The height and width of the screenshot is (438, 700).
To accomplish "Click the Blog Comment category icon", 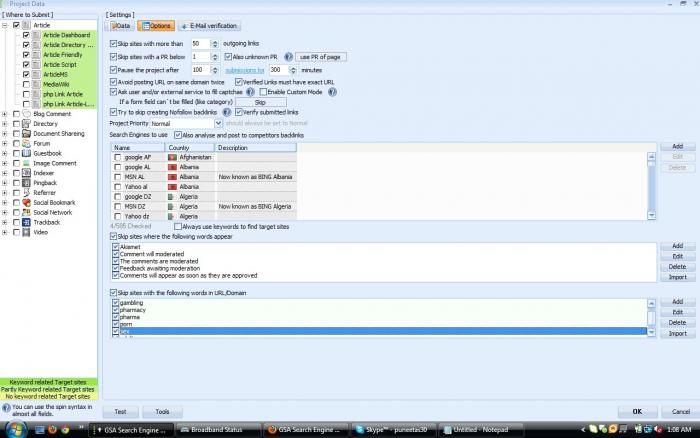I will click(26, 114).
